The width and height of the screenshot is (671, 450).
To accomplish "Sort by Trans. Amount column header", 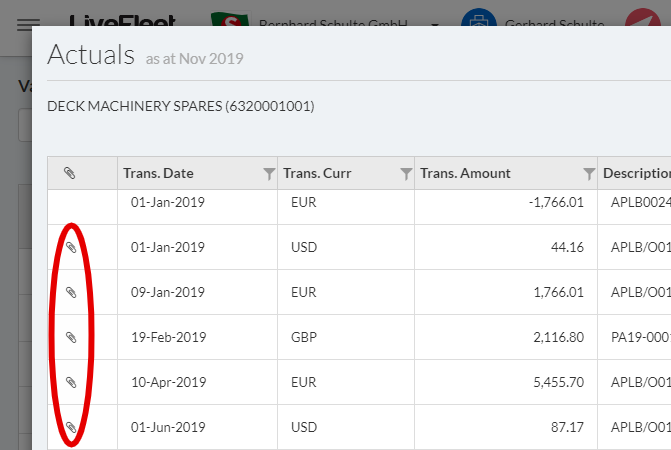I will [x=465, y=173].
